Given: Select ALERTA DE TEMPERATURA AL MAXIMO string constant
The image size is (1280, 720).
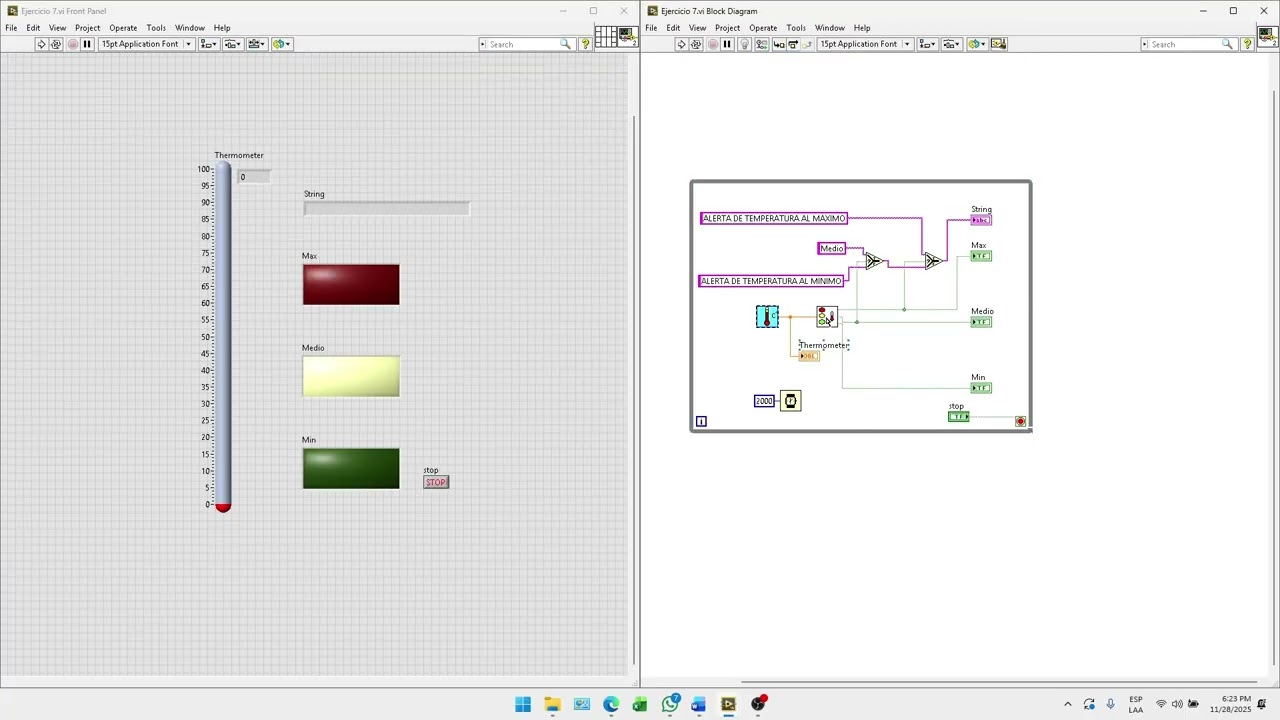Looking at the screenshot, I should coord(774,218).
